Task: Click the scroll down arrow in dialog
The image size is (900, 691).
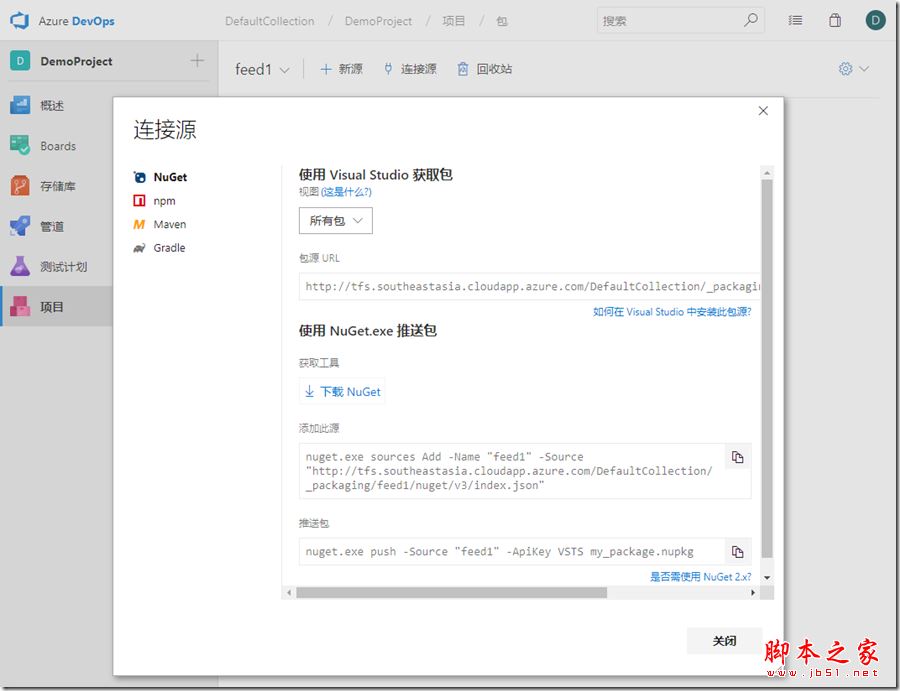Action: (767, 577)
